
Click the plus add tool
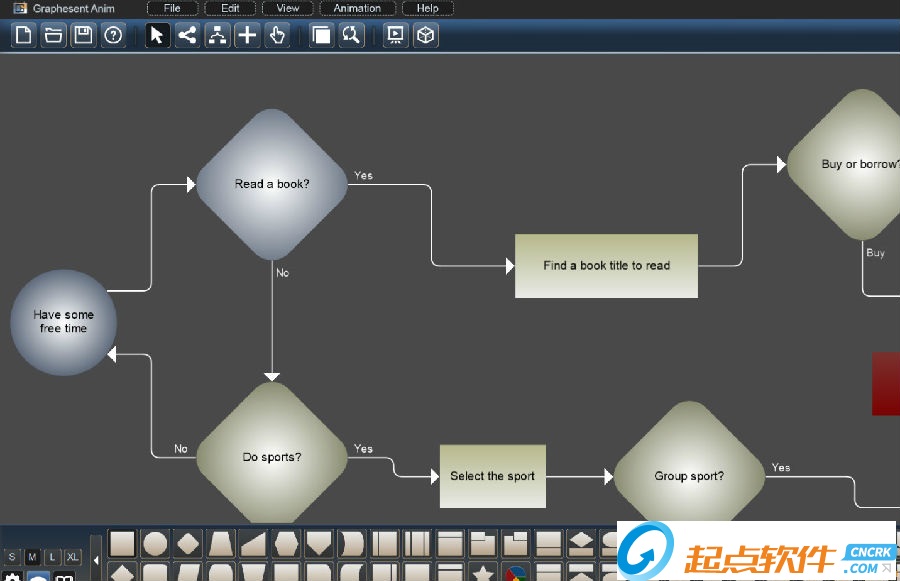pyautogui.click(x=247, y=35)
